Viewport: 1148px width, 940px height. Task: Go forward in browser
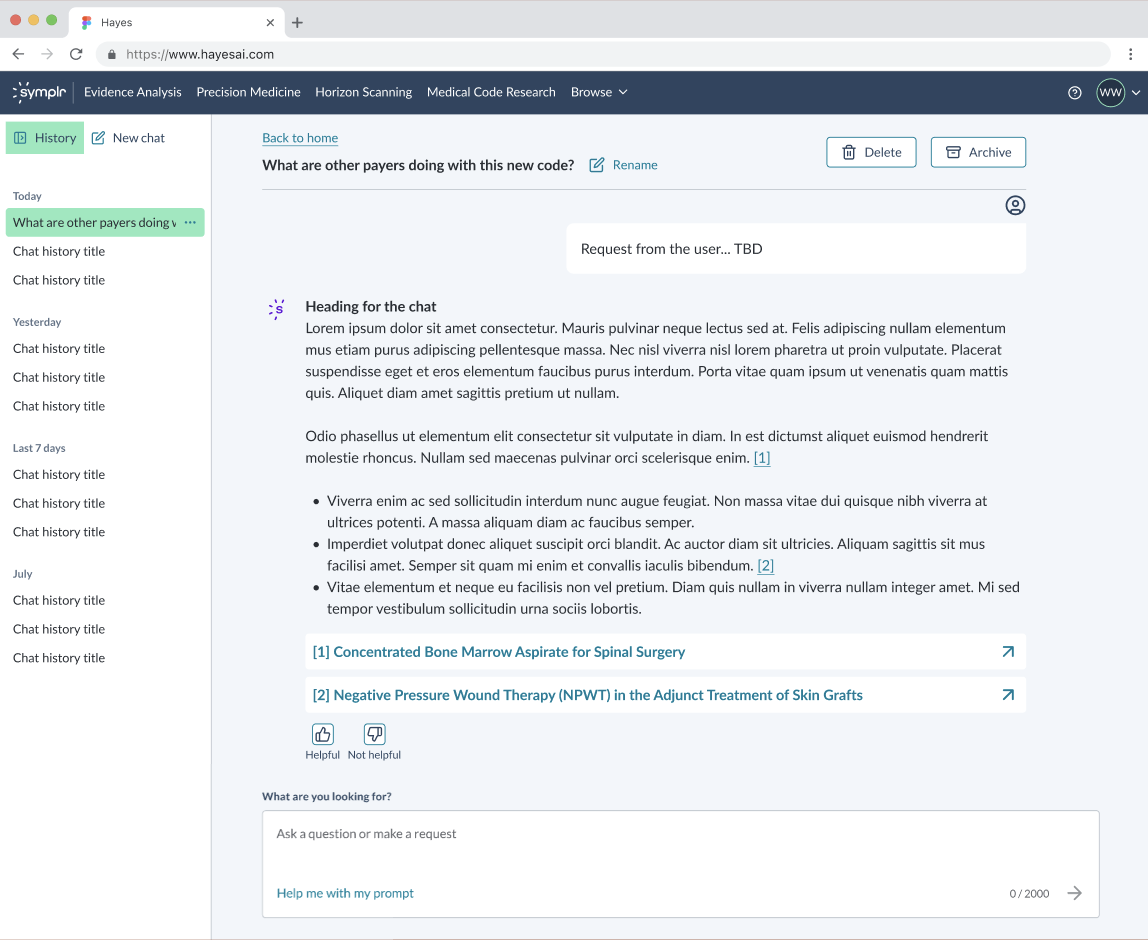pos(47,54)
